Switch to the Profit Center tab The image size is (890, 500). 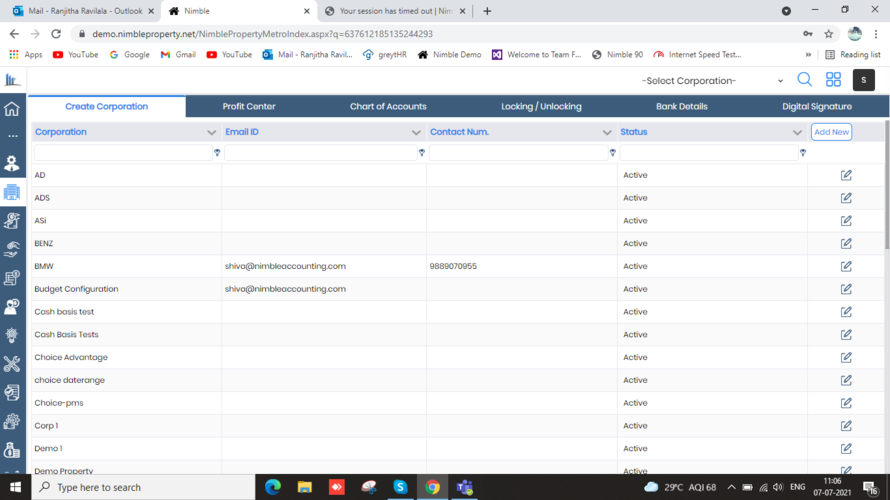(x=249, y=106)
